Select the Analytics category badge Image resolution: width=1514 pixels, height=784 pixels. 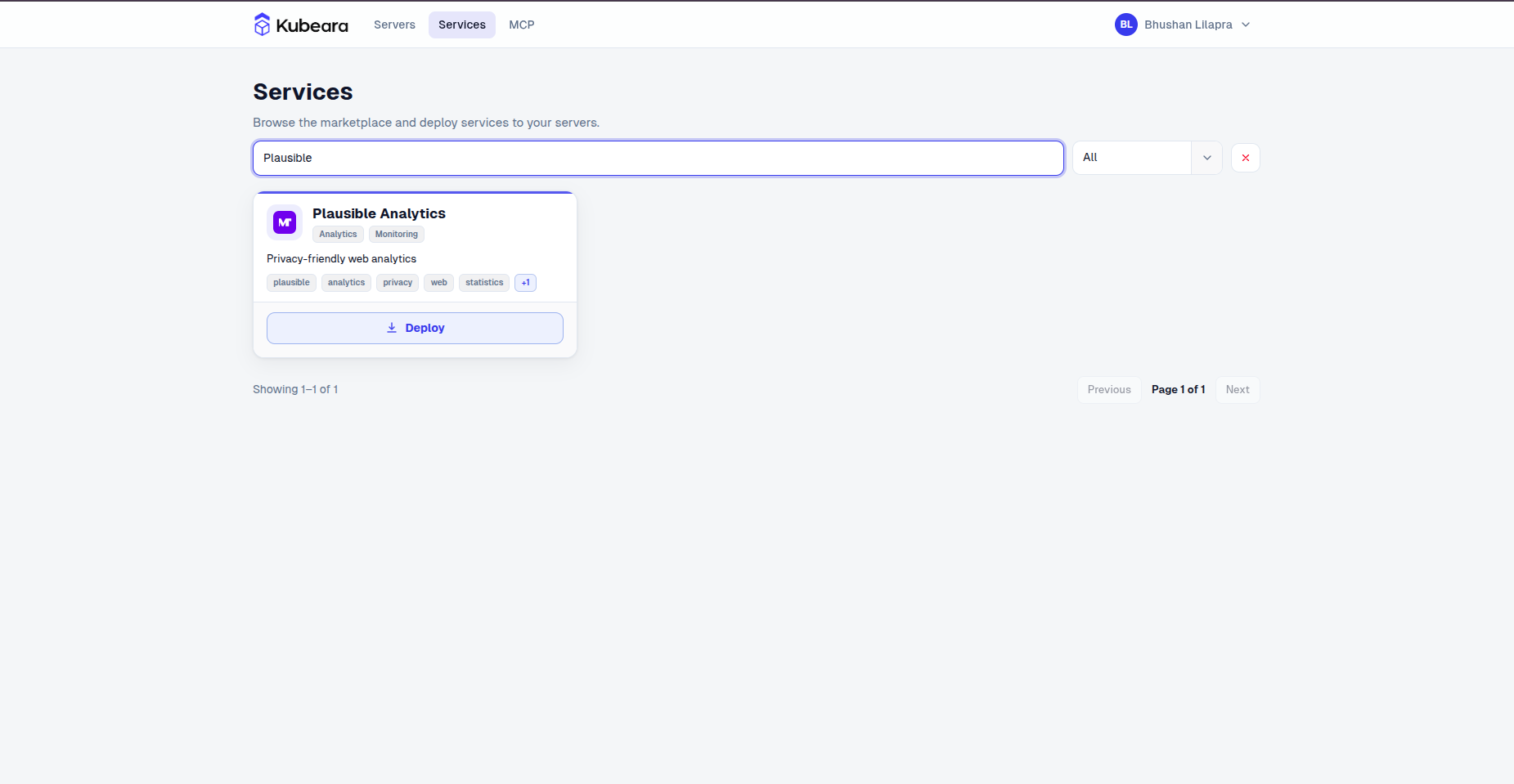[338, 235]
